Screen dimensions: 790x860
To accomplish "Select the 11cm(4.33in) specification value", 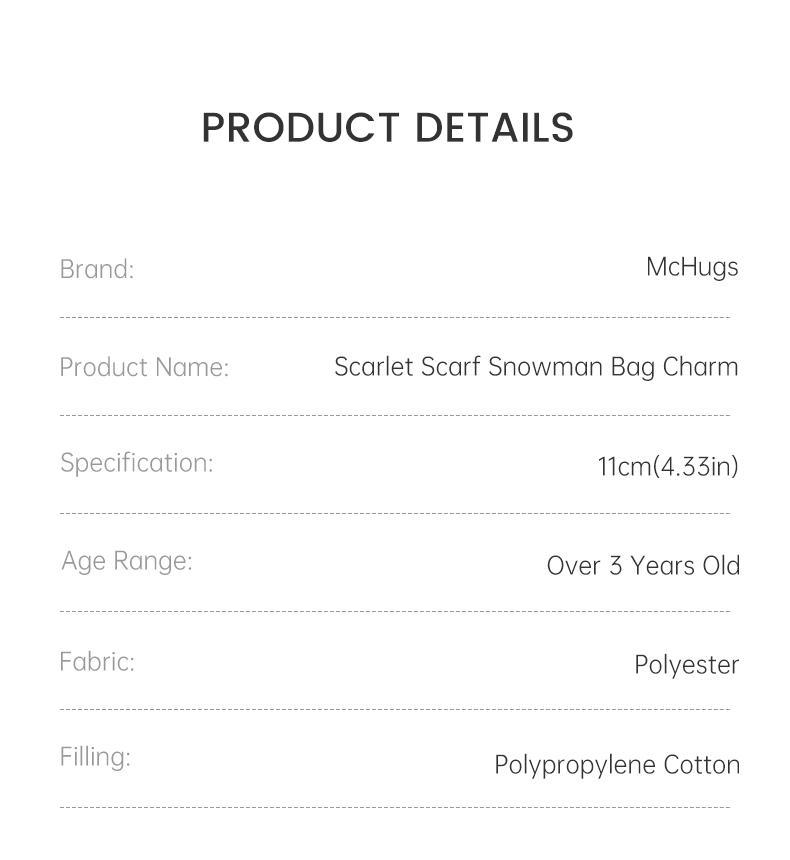I will (668, 466).
